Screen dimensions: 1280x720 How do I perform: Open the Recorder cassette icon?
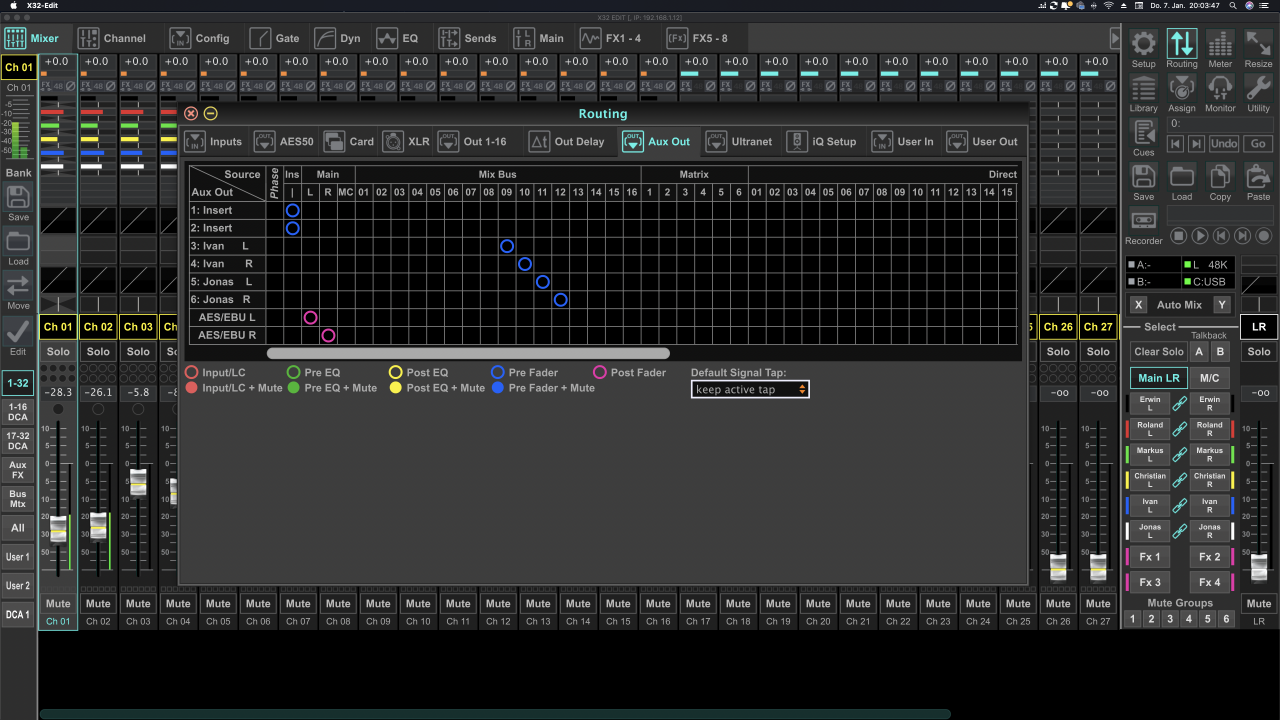1143,220
